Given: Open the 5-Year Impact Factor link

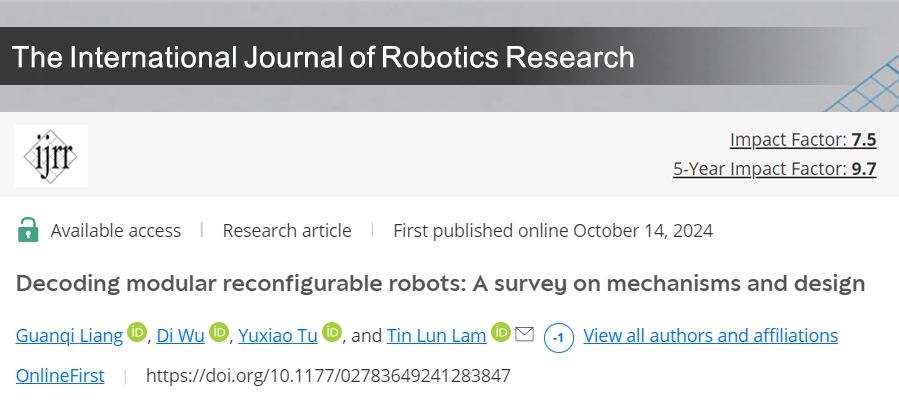Looking at the screenshot, I should (x=774, y=169).
